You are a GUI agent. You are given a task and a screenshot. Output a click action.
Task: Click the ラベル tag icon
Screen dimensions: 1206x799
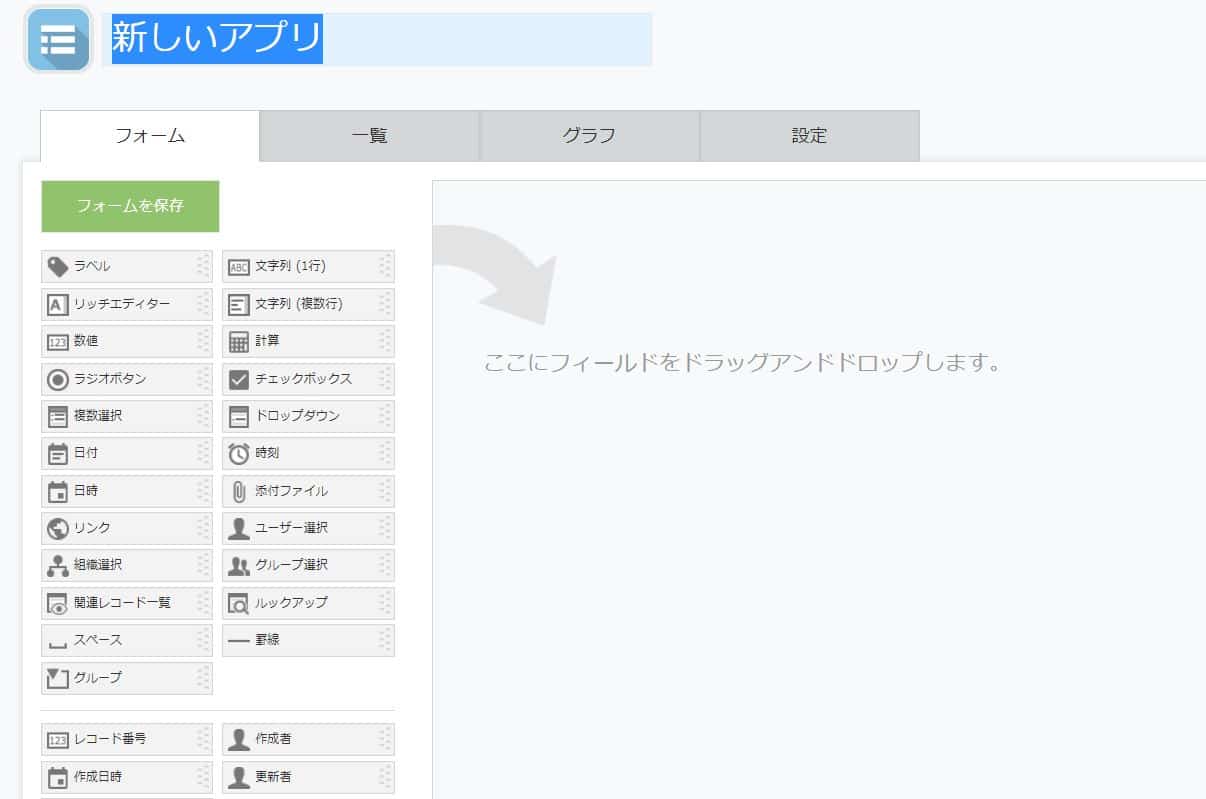(58, 266)
